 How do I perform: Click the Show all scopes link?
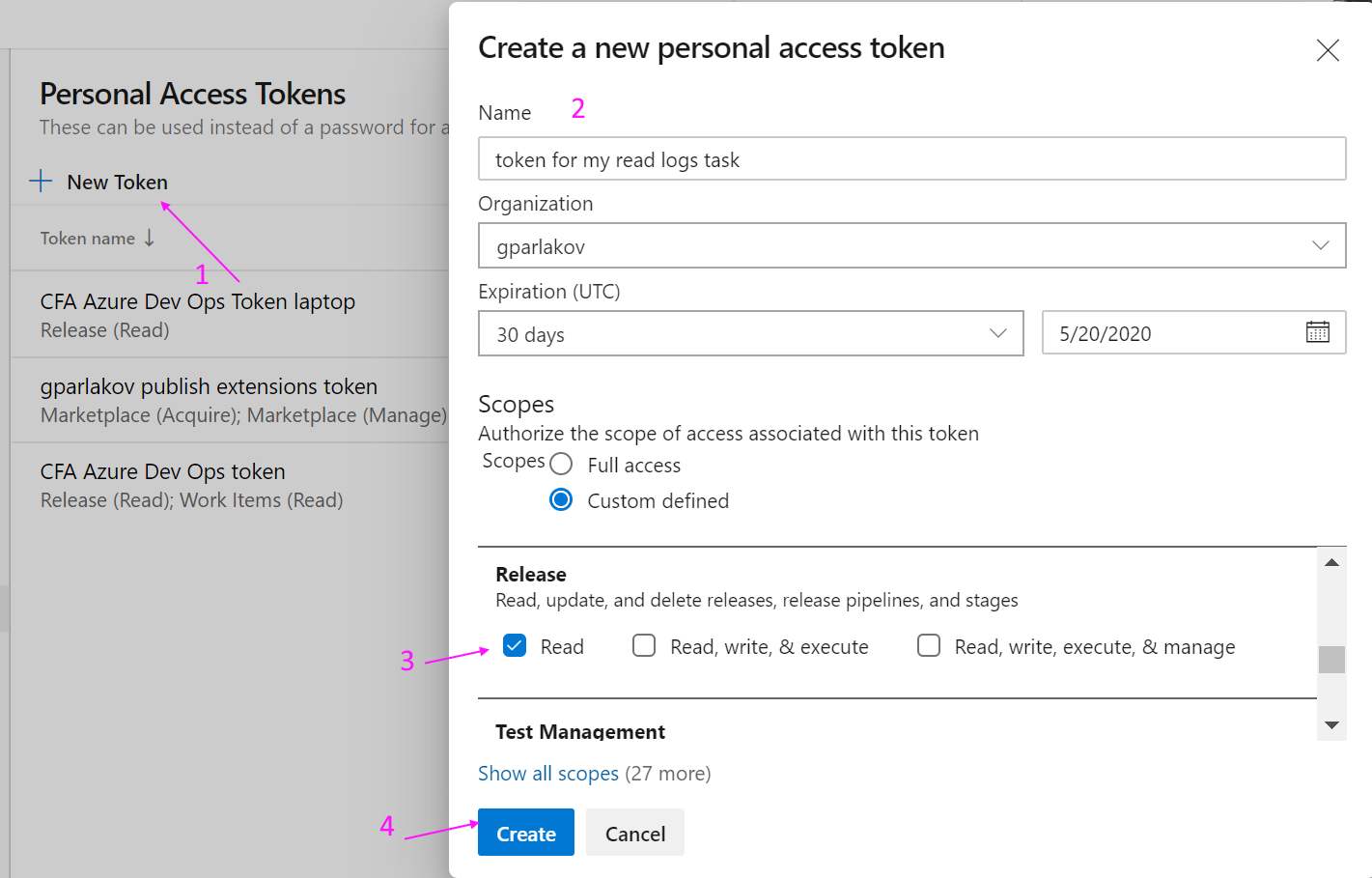(x=548, y=773)
